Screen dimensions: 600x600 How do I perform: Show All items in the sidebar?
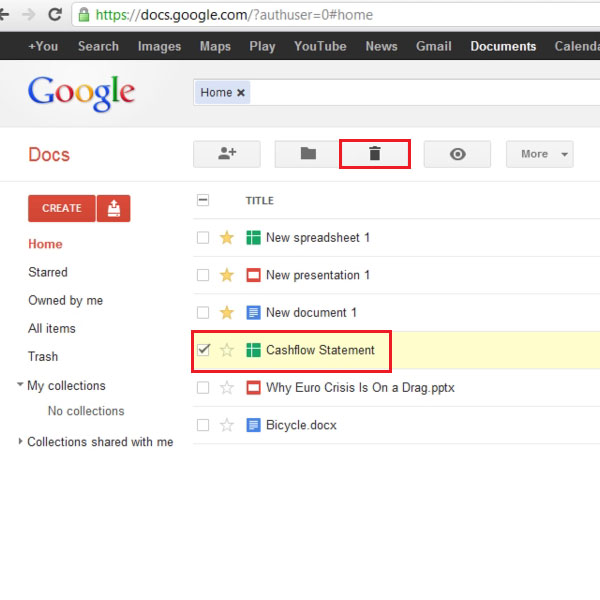coord(52,328)
